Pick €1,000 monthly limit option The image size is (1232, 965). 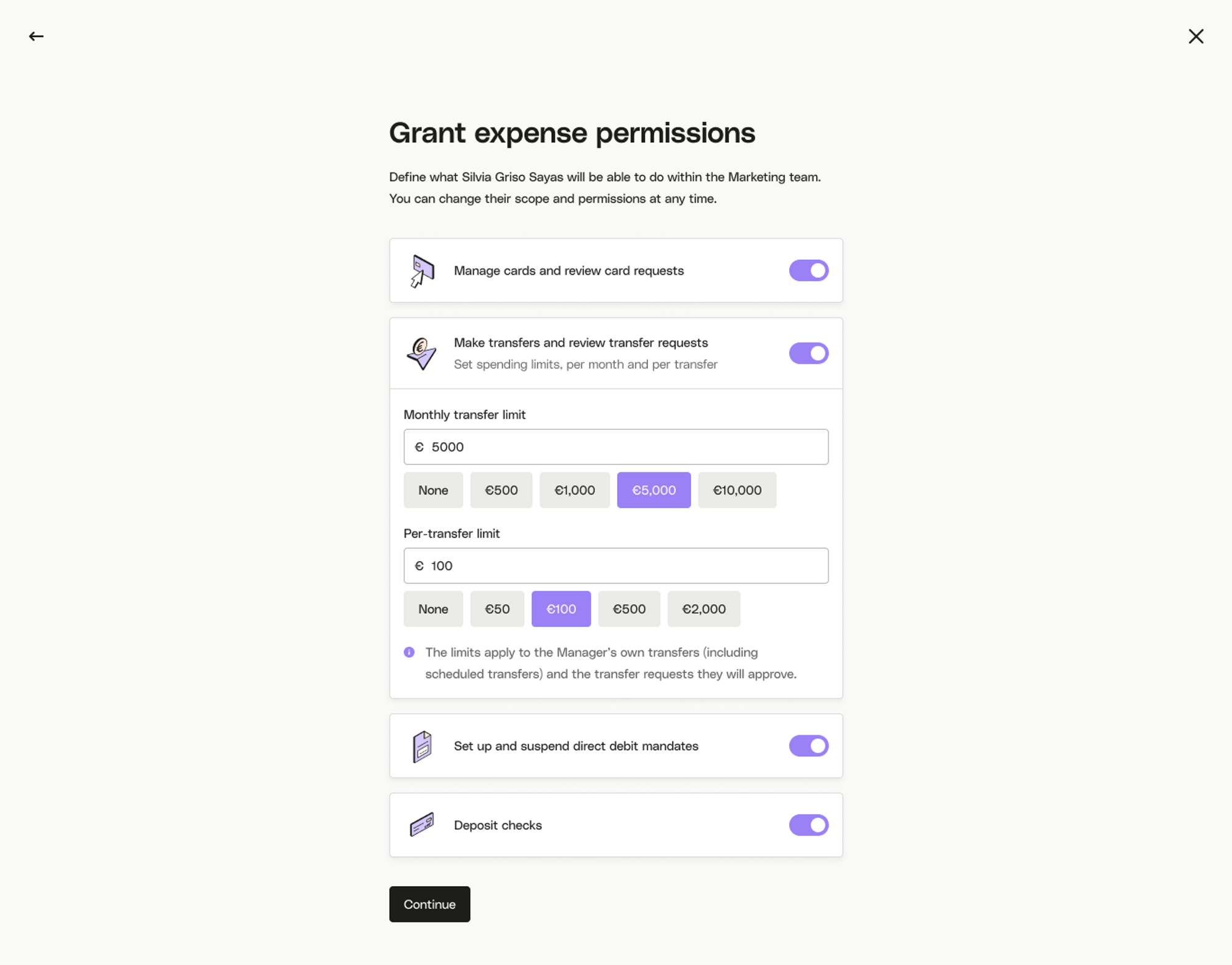pos(574,490)
